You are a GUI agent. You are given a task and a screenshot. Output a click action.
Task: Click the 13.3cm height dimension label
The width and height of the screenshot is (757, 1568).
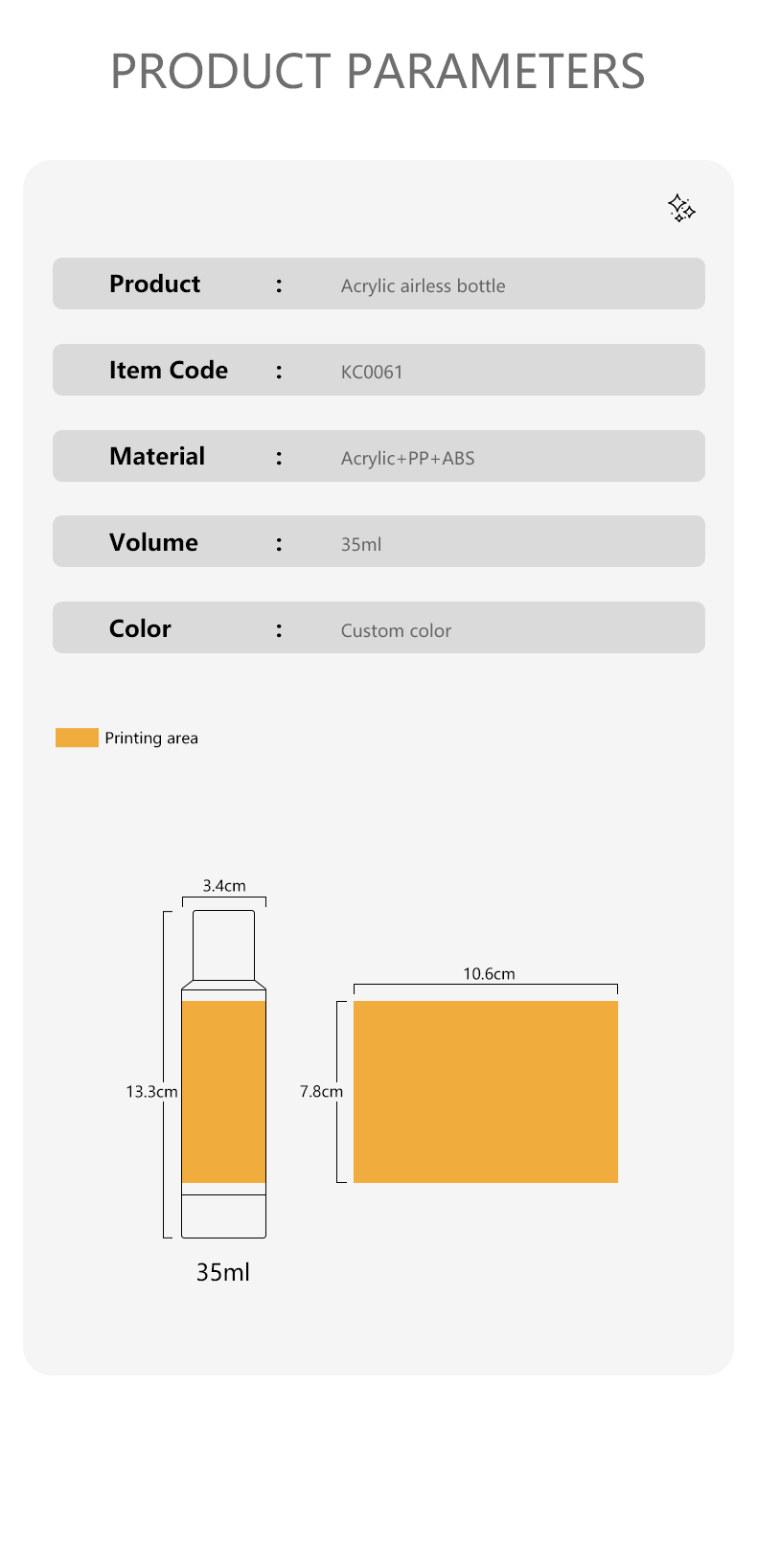[151, 1091]
